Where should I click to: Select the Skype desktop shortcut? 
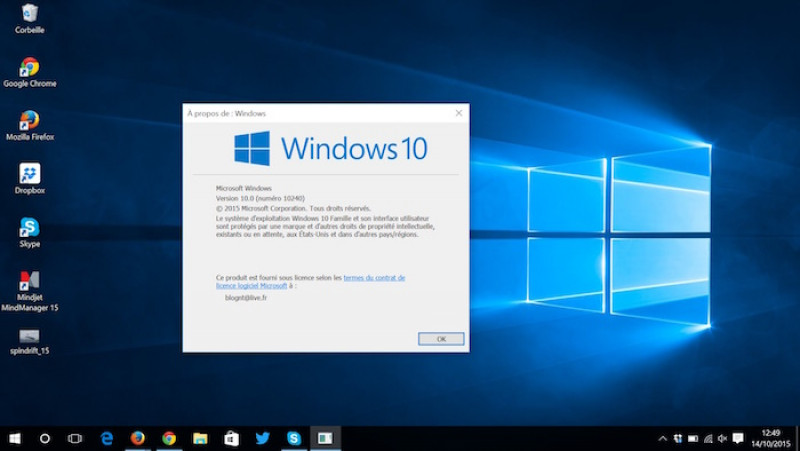[x=30, y=232]
